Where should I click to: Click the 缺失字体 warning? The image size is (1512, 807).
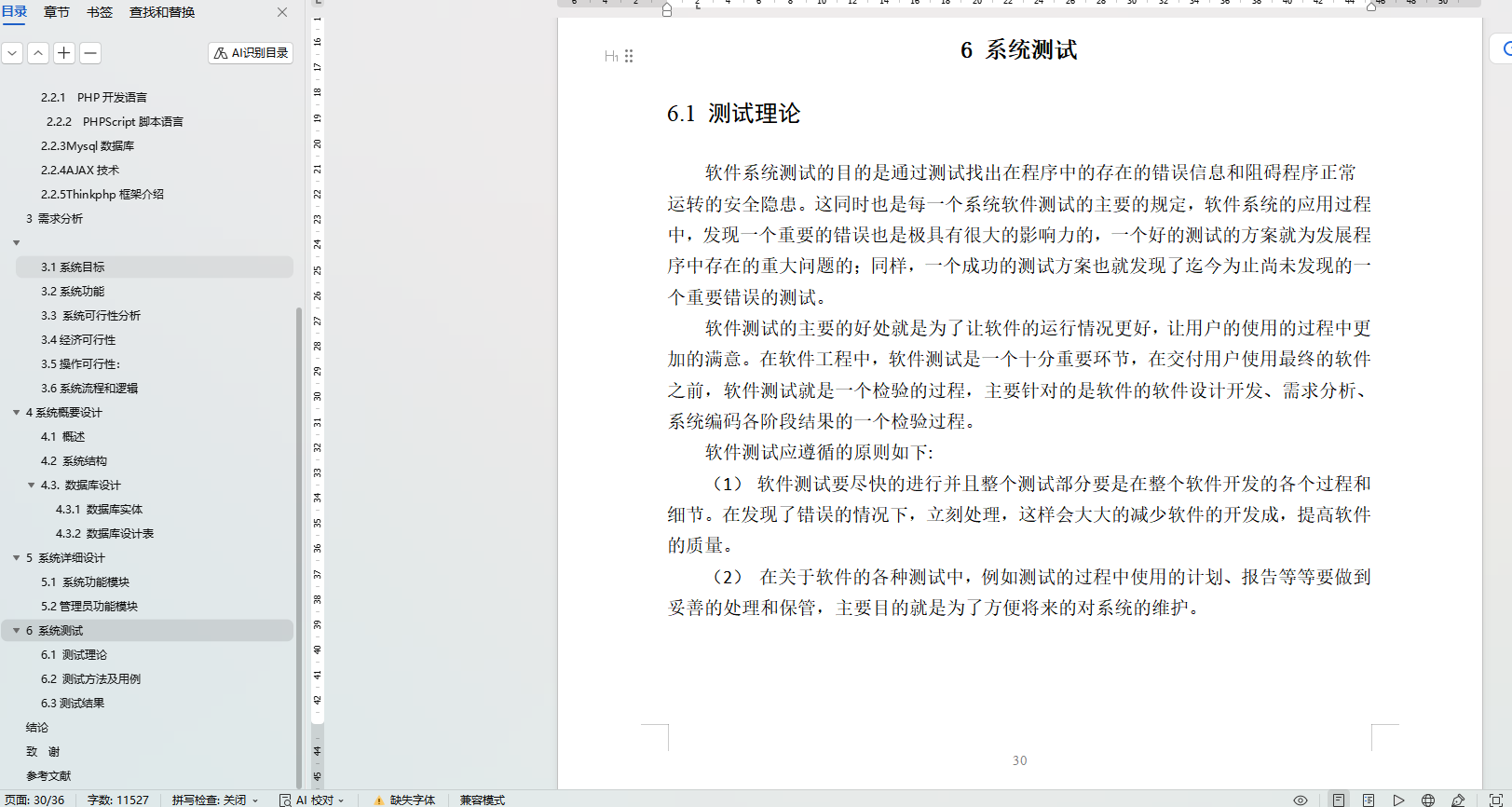404,800
